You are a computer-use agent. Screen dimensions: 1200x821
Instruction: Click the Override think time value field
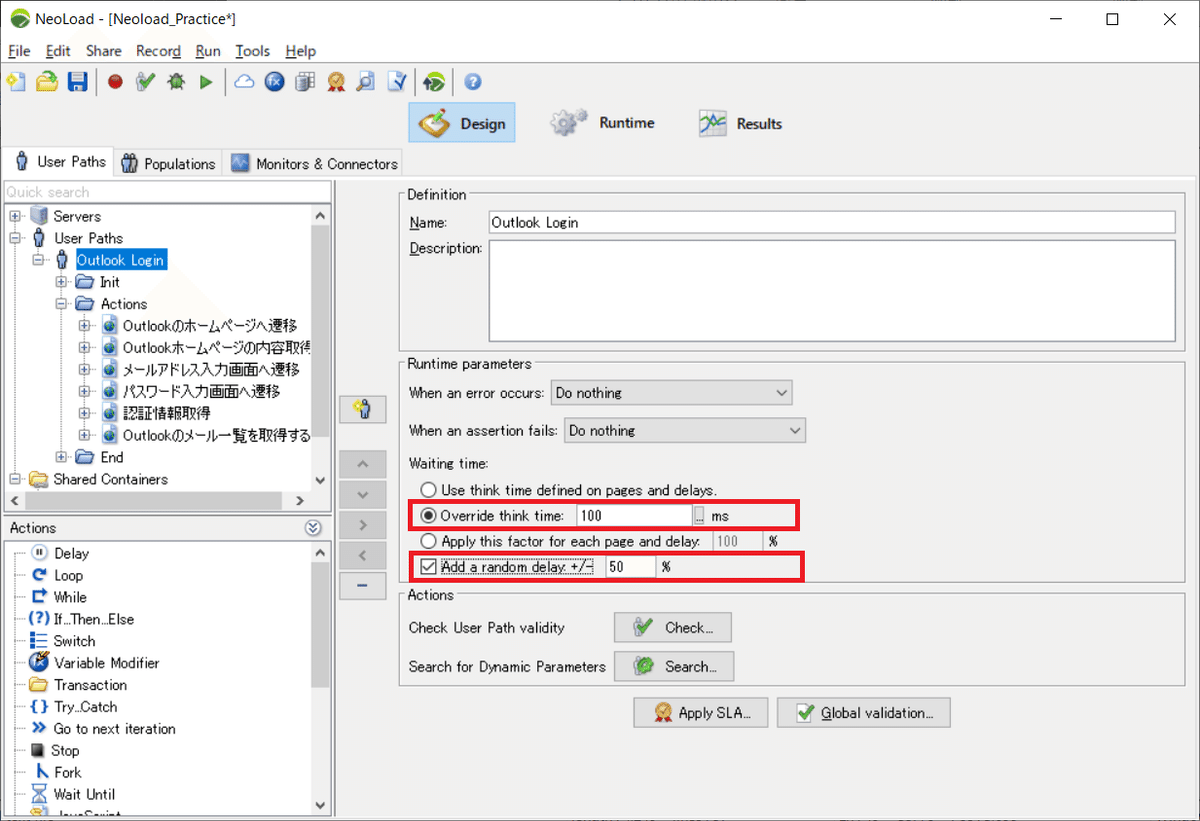tap(634, 515)
